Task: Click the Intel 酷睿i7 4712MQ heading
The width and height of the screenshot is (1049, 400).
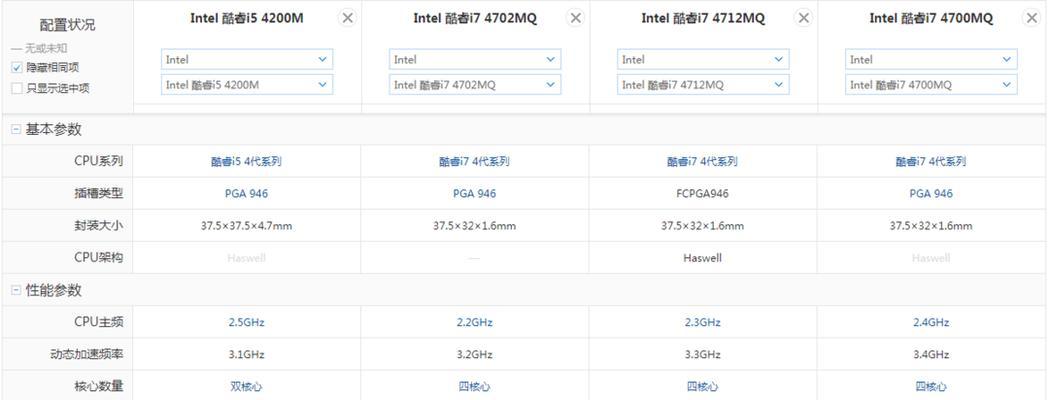Action: [702, 19]
